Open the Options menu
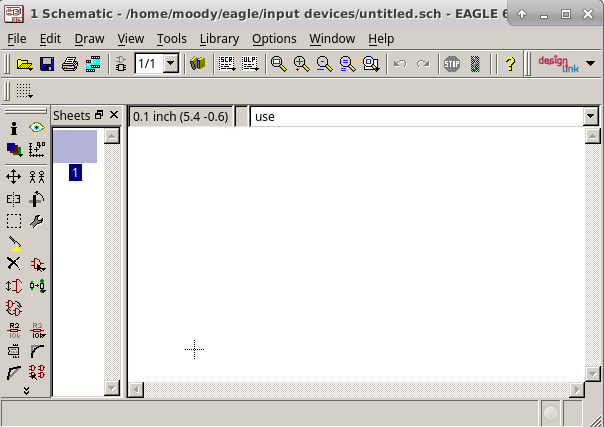 point(274,39)
